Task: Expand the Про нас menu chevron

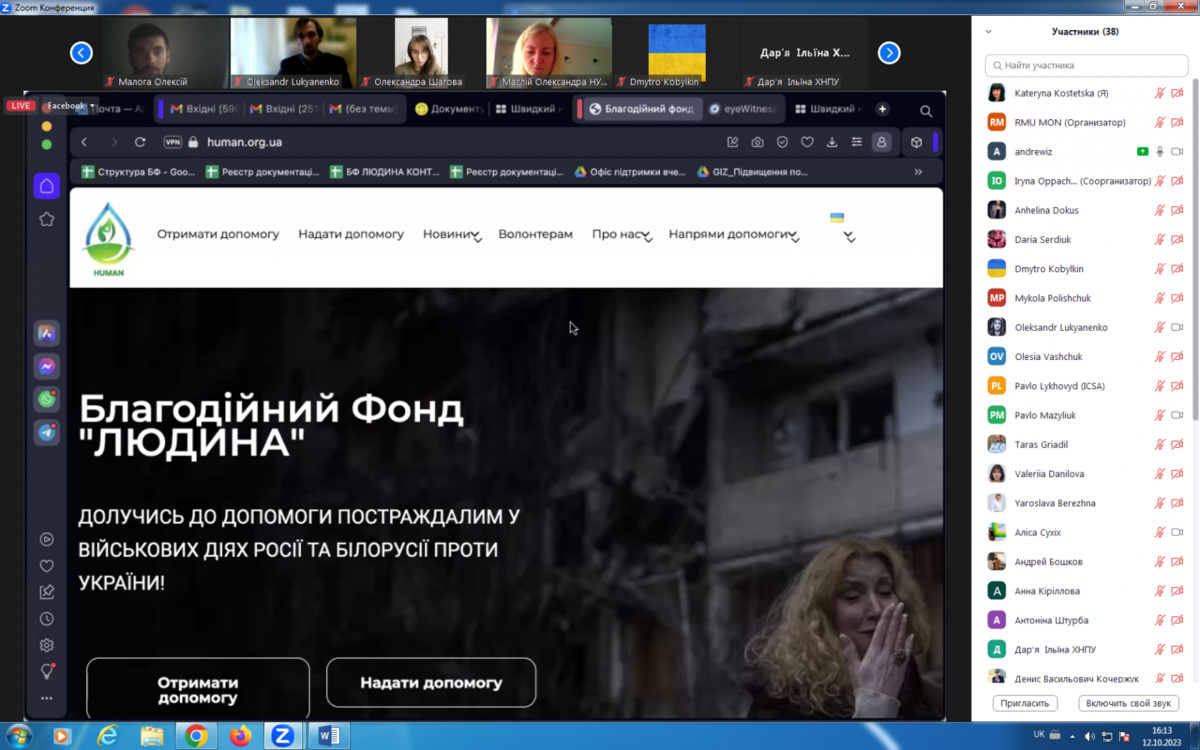Action: coord(648,238)
